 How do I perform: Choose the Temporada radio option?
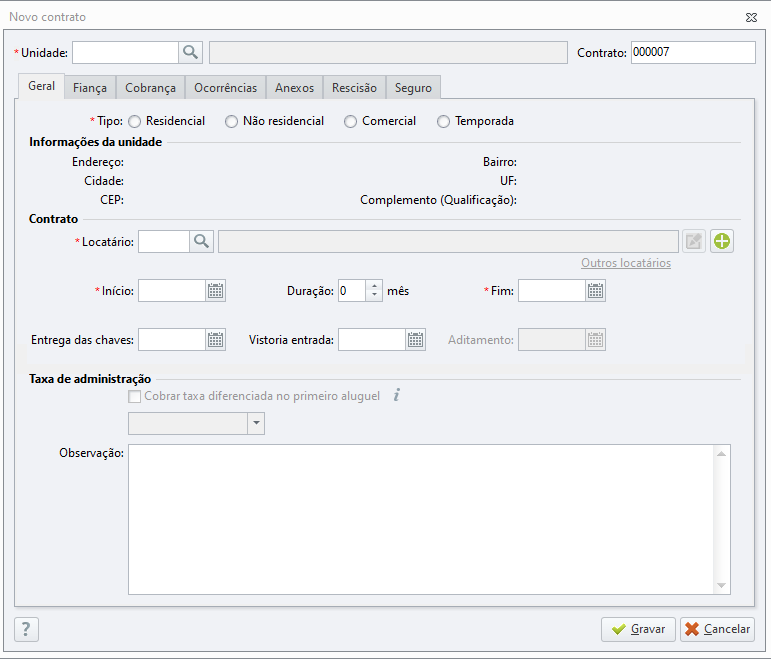click(x=443, y=121)
